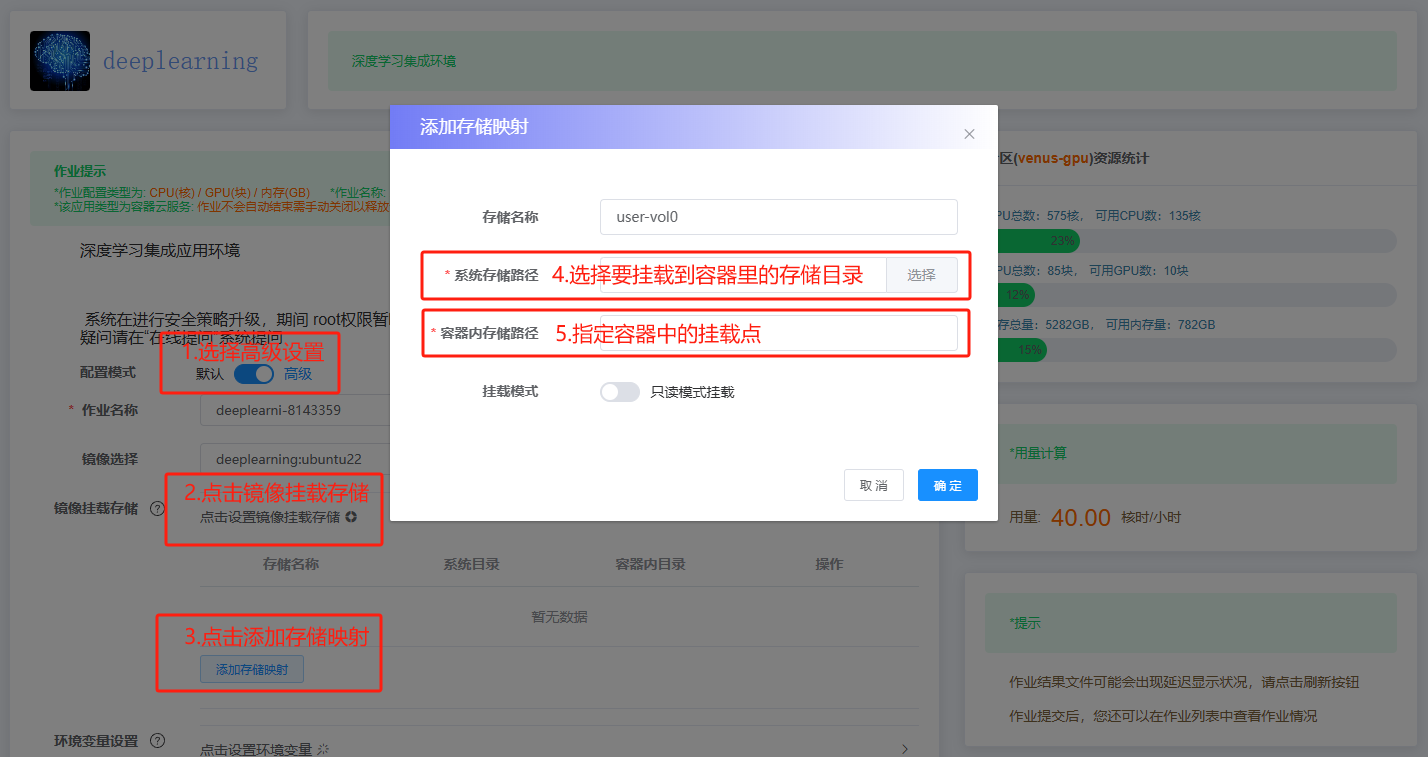This screenshot has height=757, width=1428.
Task: Click the 存储名称 table column header
Action: pos(291,564)
